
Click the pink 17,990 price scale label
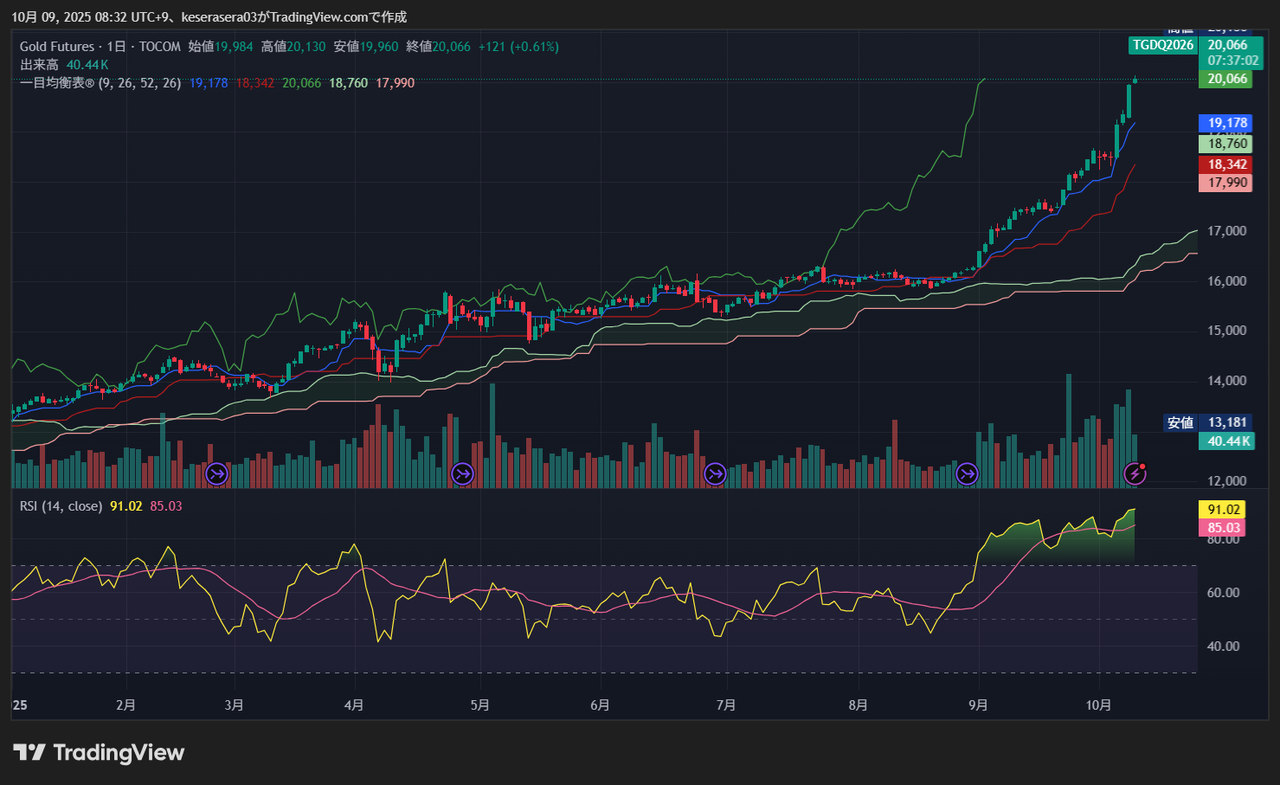[1226, 182]
